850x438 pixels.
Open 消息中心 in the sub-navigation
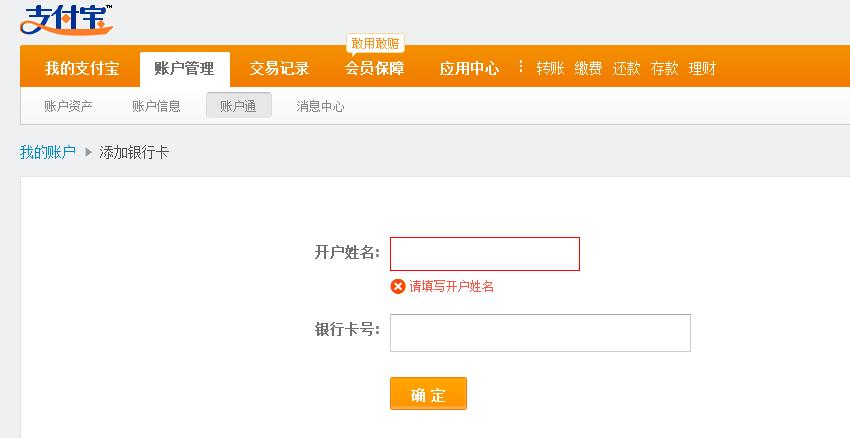320,106
